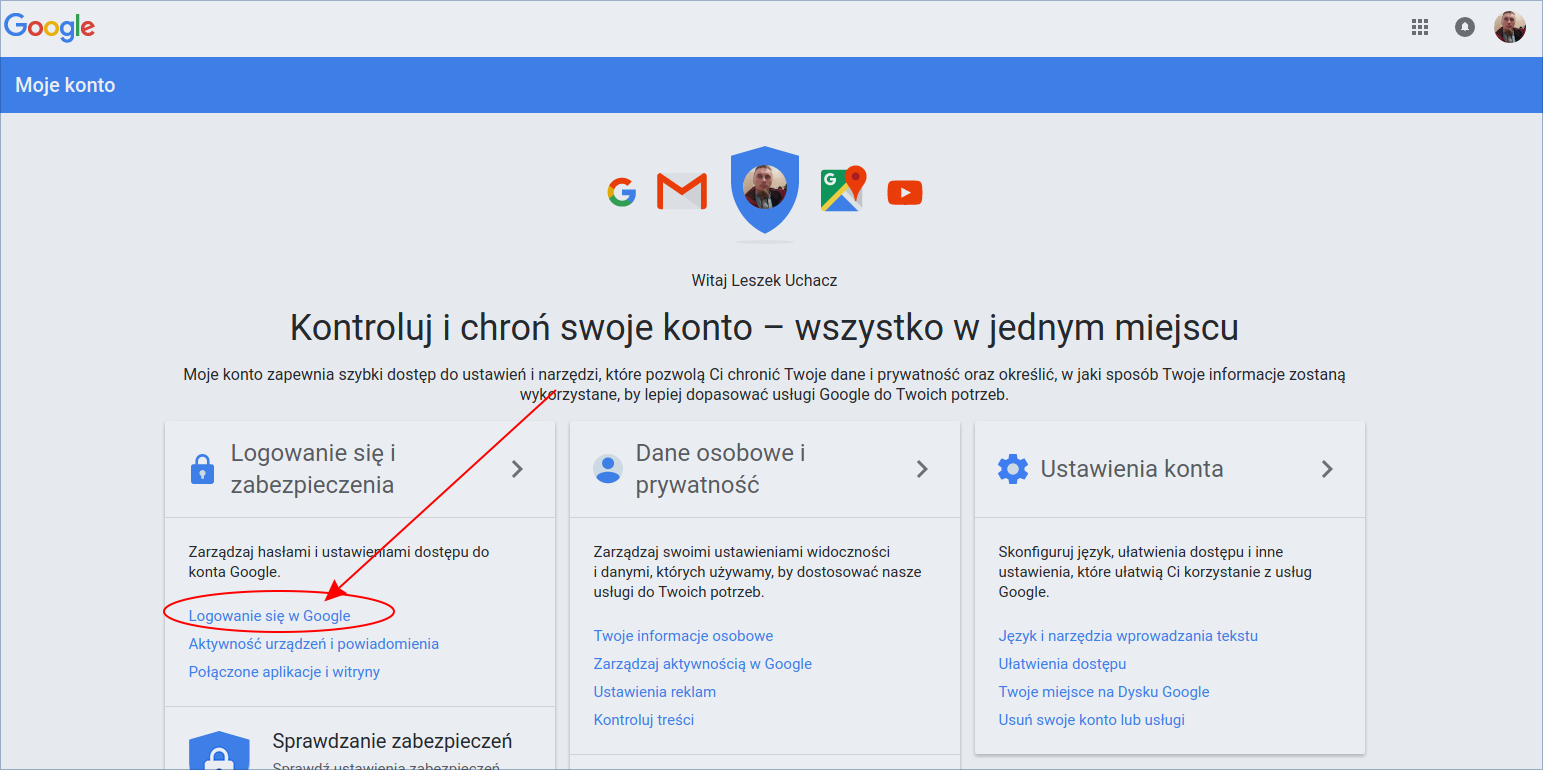This screenshot has height=770, width=1543.
Task: Open the Ustawienia reklam link
Action: coord(655,692)
